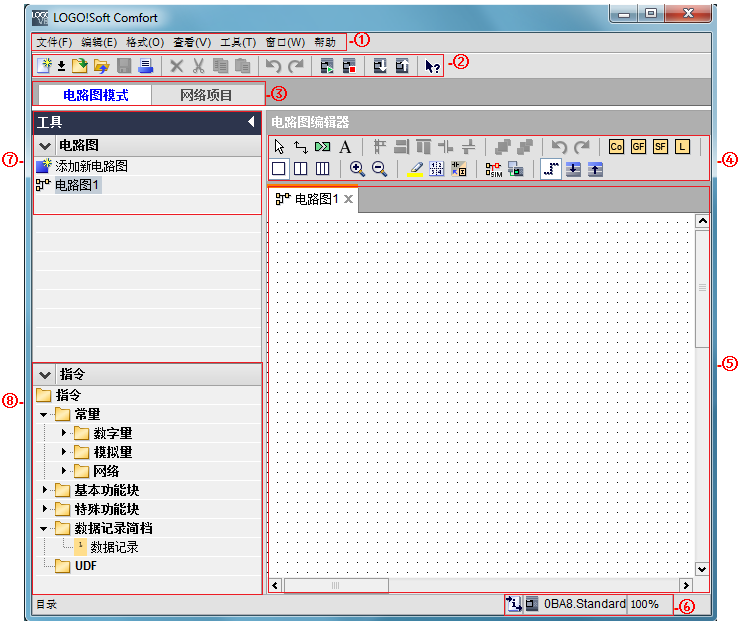Switch to 电路图模式 tab
The height and width of the screenshot is (626, 740).
coord(95,95)
